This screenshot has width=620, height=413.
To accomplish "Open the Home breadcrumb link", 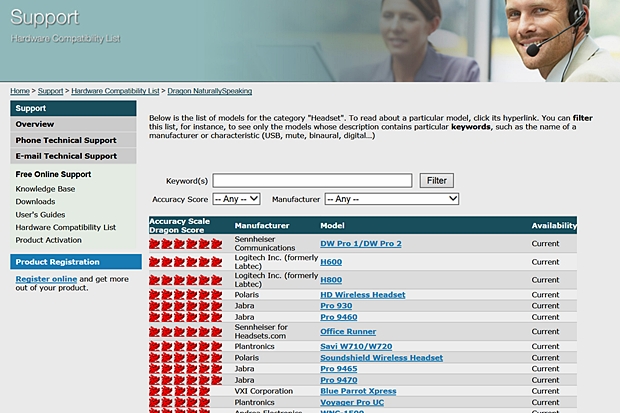I will click(20, 91).
